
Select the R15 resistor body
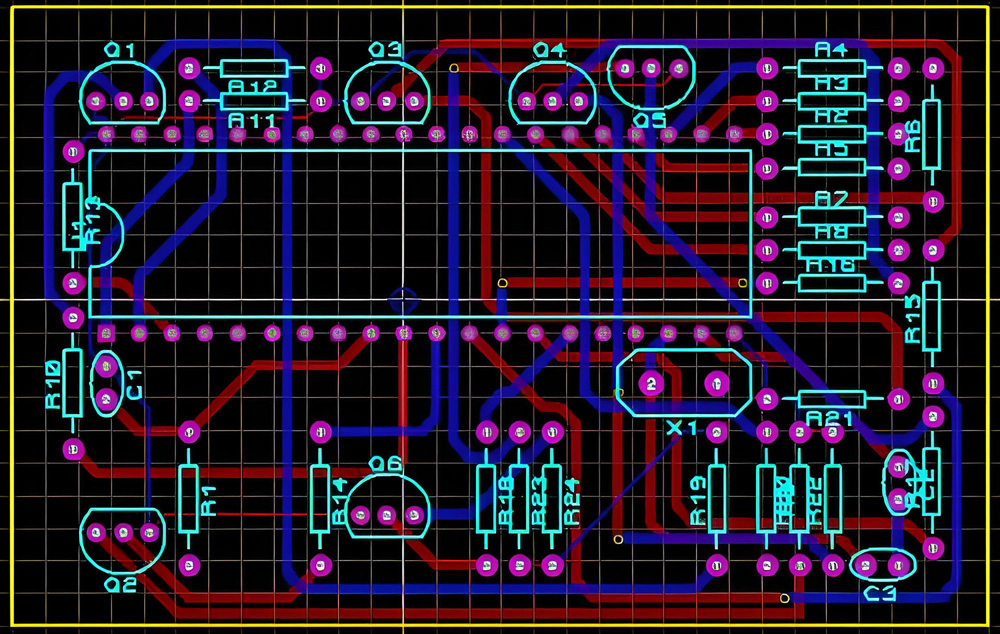pos(932,315)
